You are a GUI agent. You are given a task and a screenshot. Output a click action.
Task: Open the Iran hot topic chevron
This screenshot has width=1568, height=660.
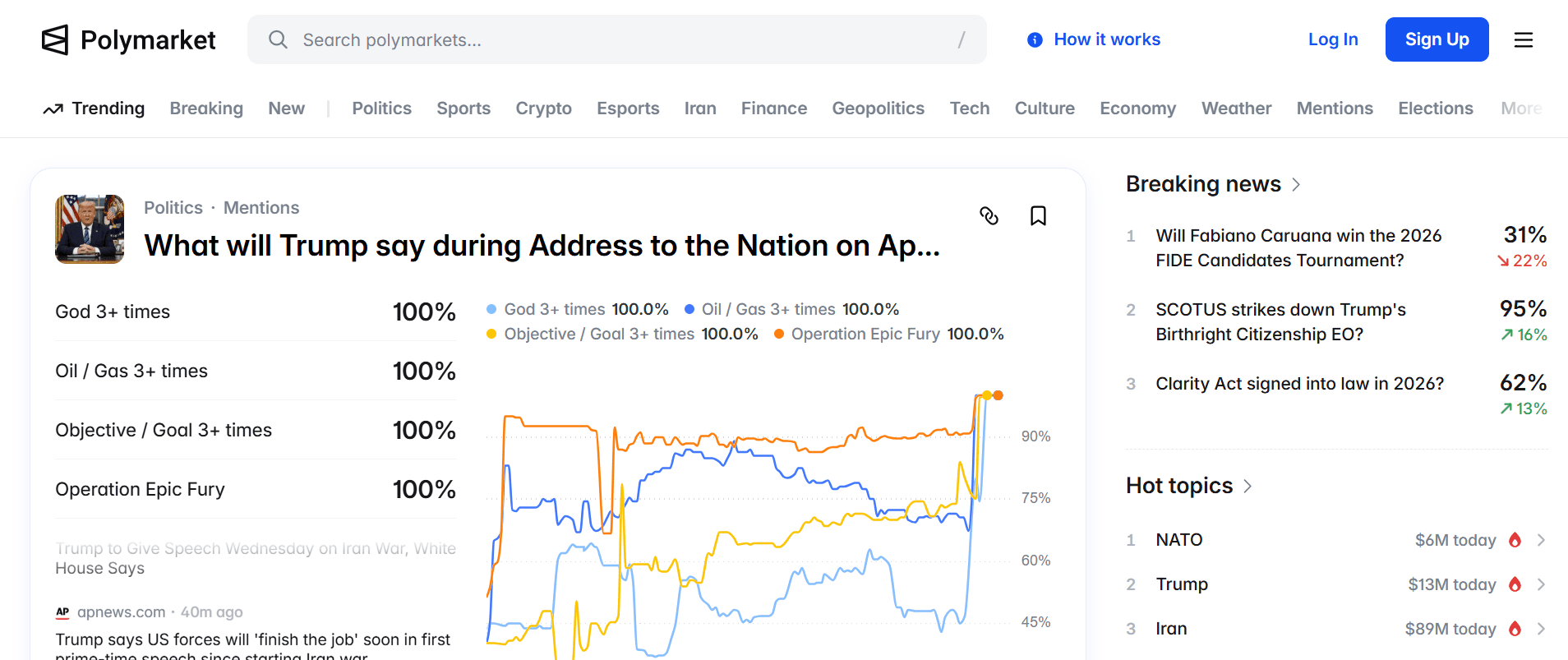(1542, 629)
